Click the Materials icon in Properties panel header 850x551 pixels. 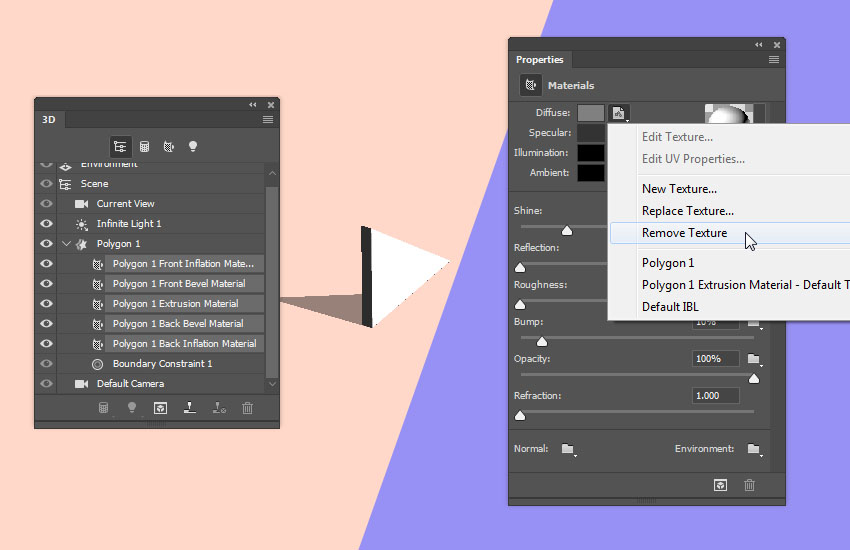531,85
